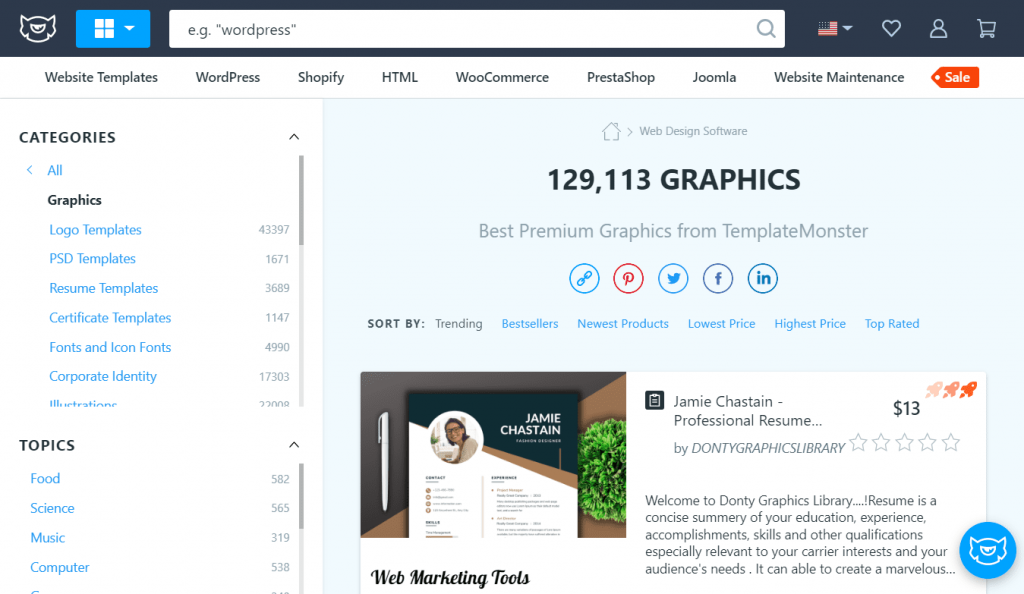Viewport: 1024px width, 594px height.
Task: Click the topics list scrollbar
Action: (301, 496)
